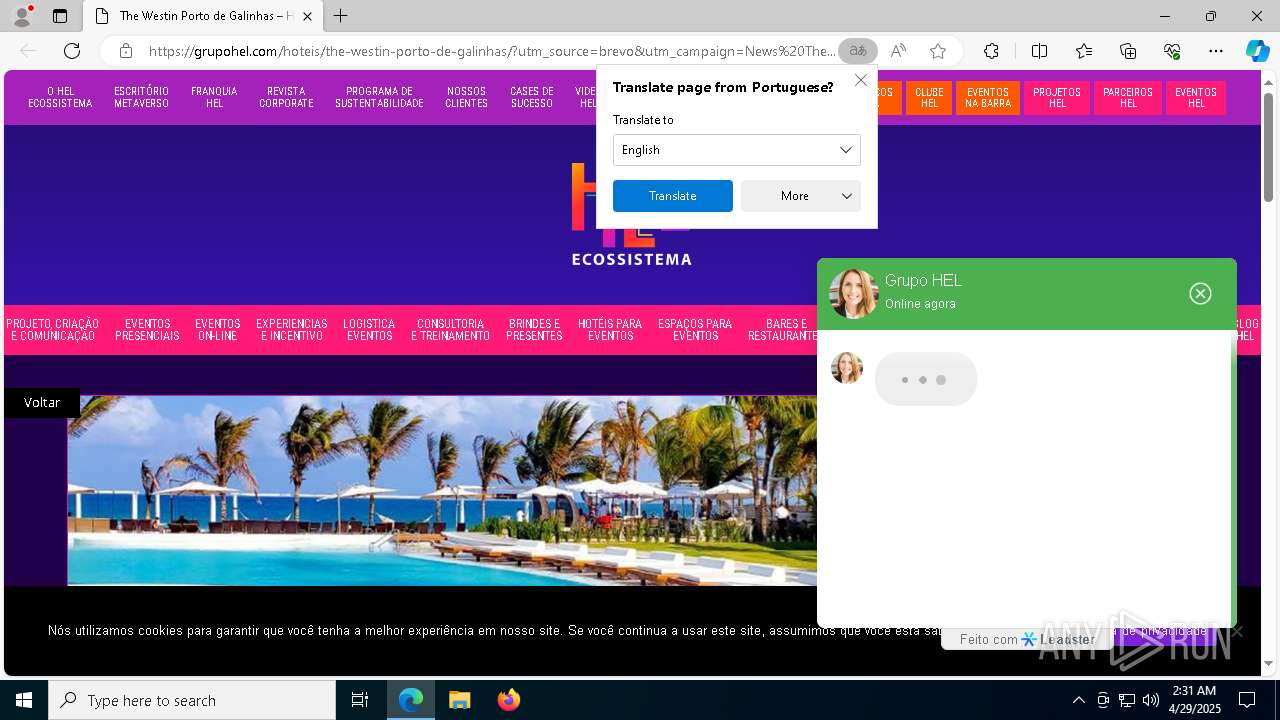The height and width of the screenshot is (720, 1280).
Task: Open Eventos On-line category
Action: pyautogui.click(x=218, y=330)
